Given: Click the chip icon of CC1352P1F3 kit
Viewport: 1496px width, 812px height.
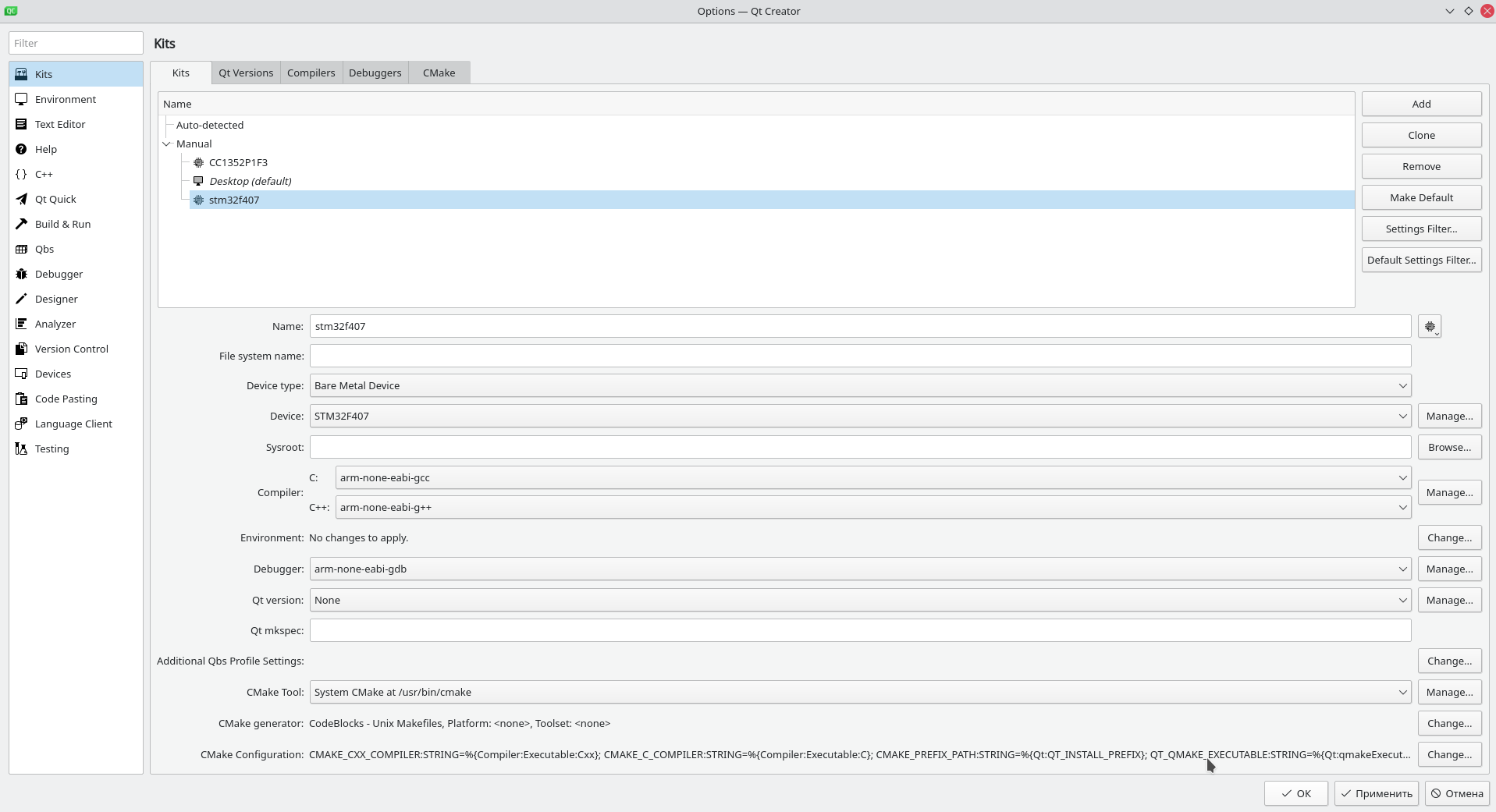Looking at the screenshot, I should [198, 162].
